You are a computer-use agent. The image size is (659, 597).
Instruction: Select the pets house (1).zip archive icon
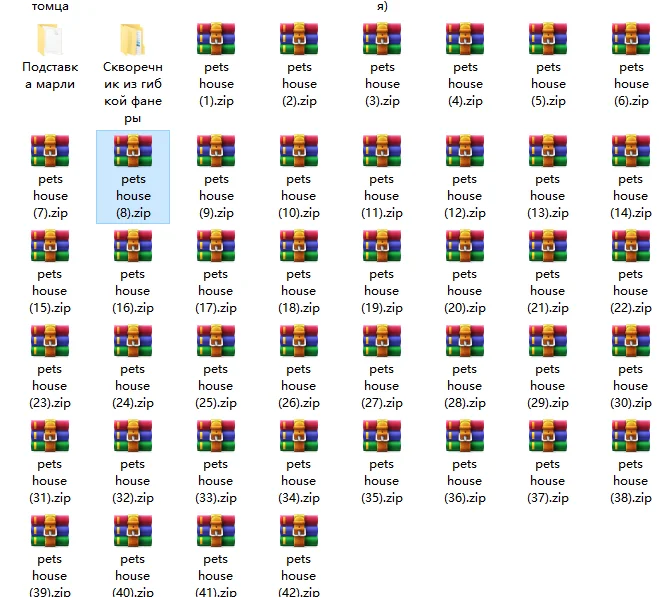pyautogui.click(x=216, y=39)
